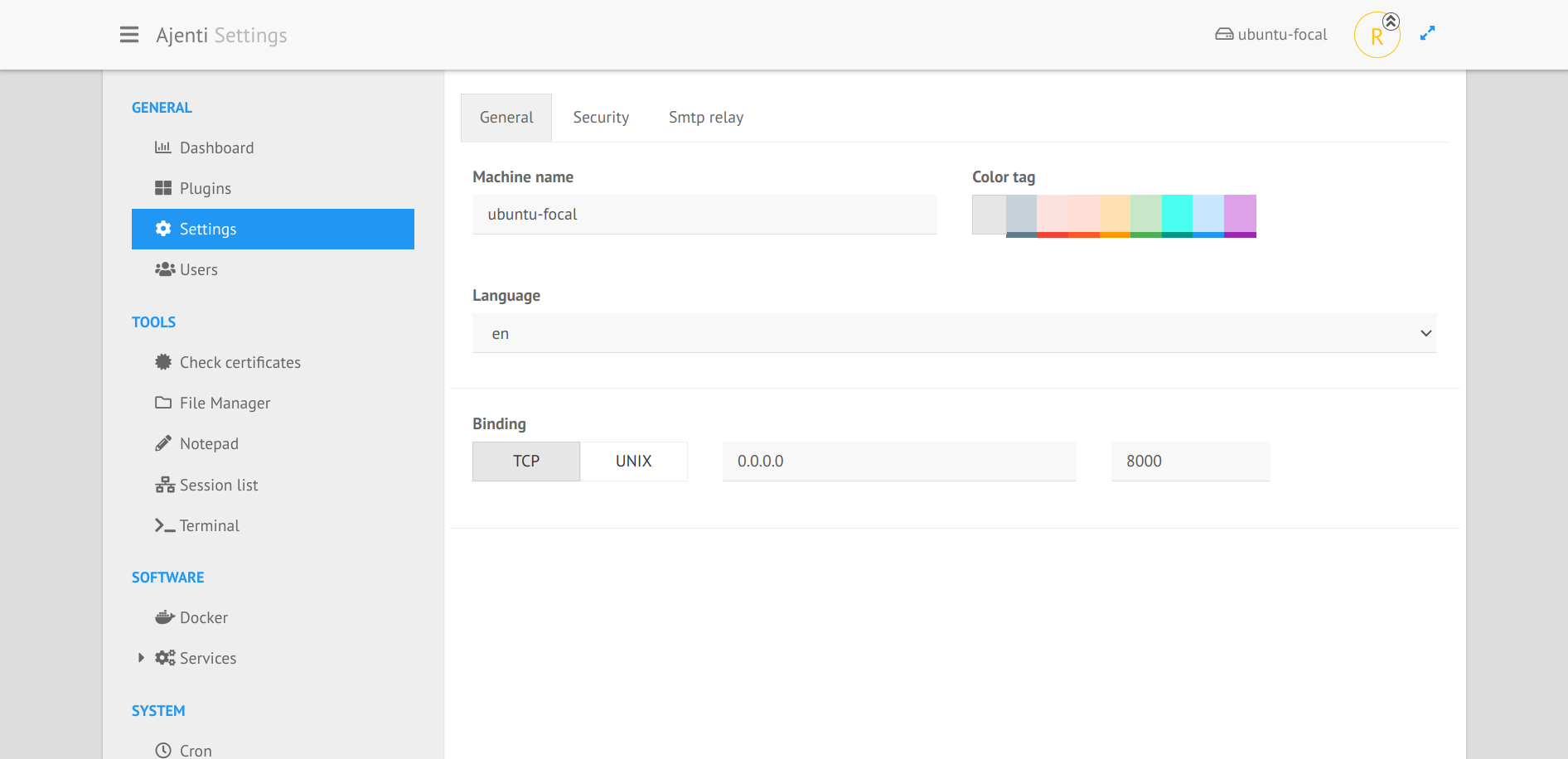The width and height of the screenshot is (1568, 759).
Task: Pick the blue color tag
Action: (x=1208, y=215)
